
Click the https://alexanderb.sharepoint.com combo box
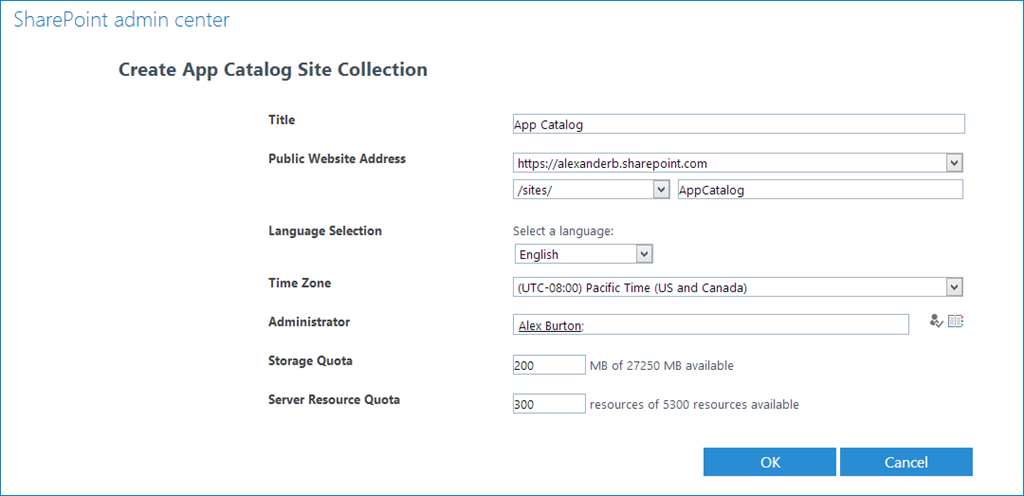[x=738, y=163]
